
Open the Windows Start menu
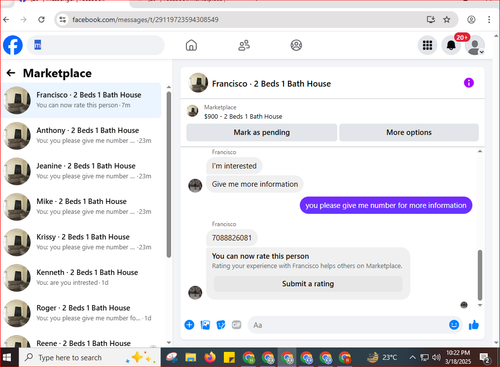7,358
